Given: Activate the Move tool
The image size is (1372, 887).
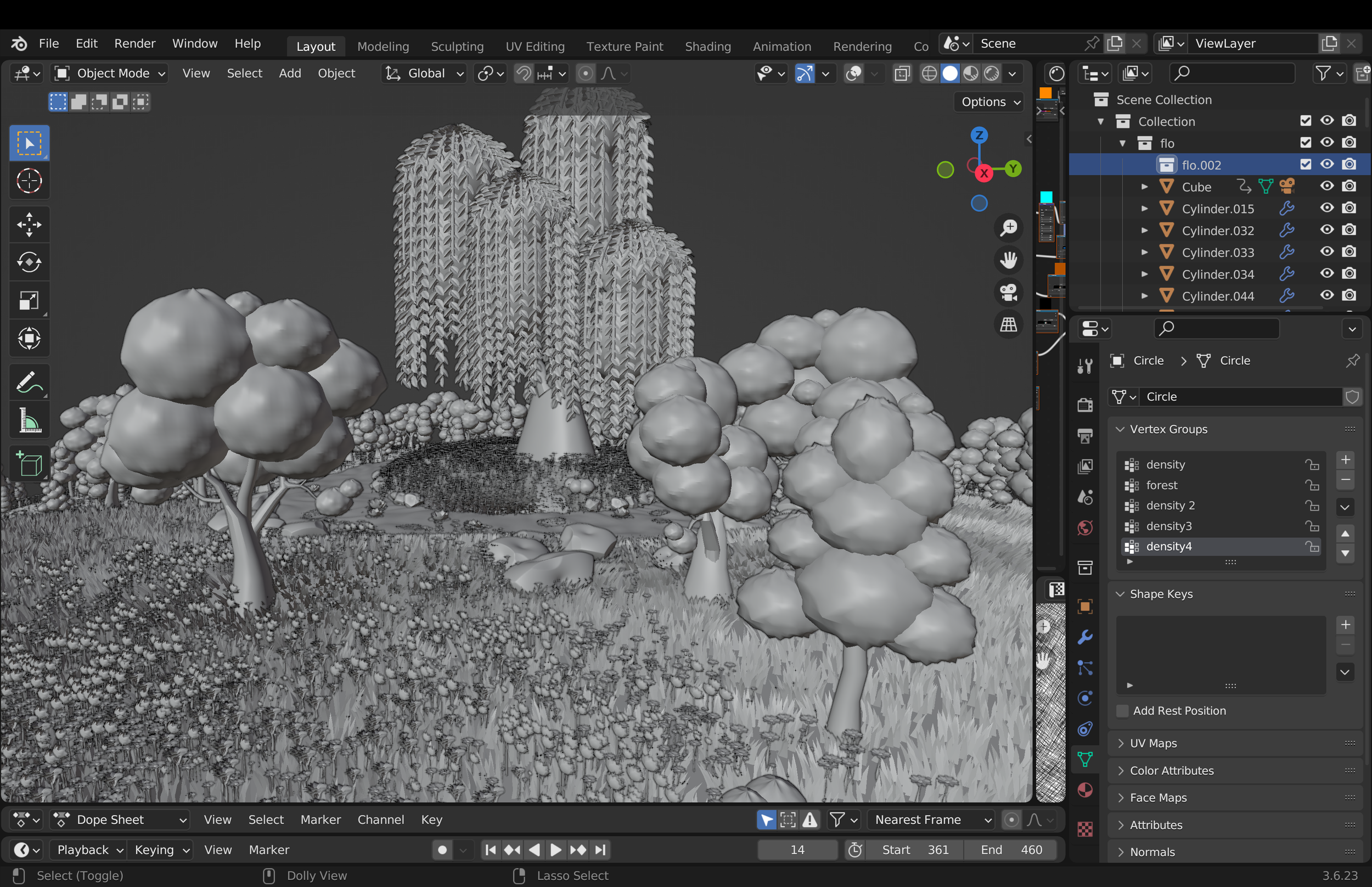Looking at the screenshot, I should point(29,224).
